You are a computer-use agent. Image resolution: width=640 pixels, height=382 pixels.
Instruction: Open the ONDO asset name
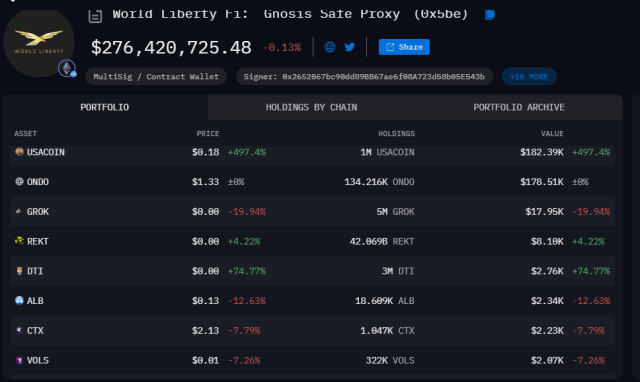(38, 182)
